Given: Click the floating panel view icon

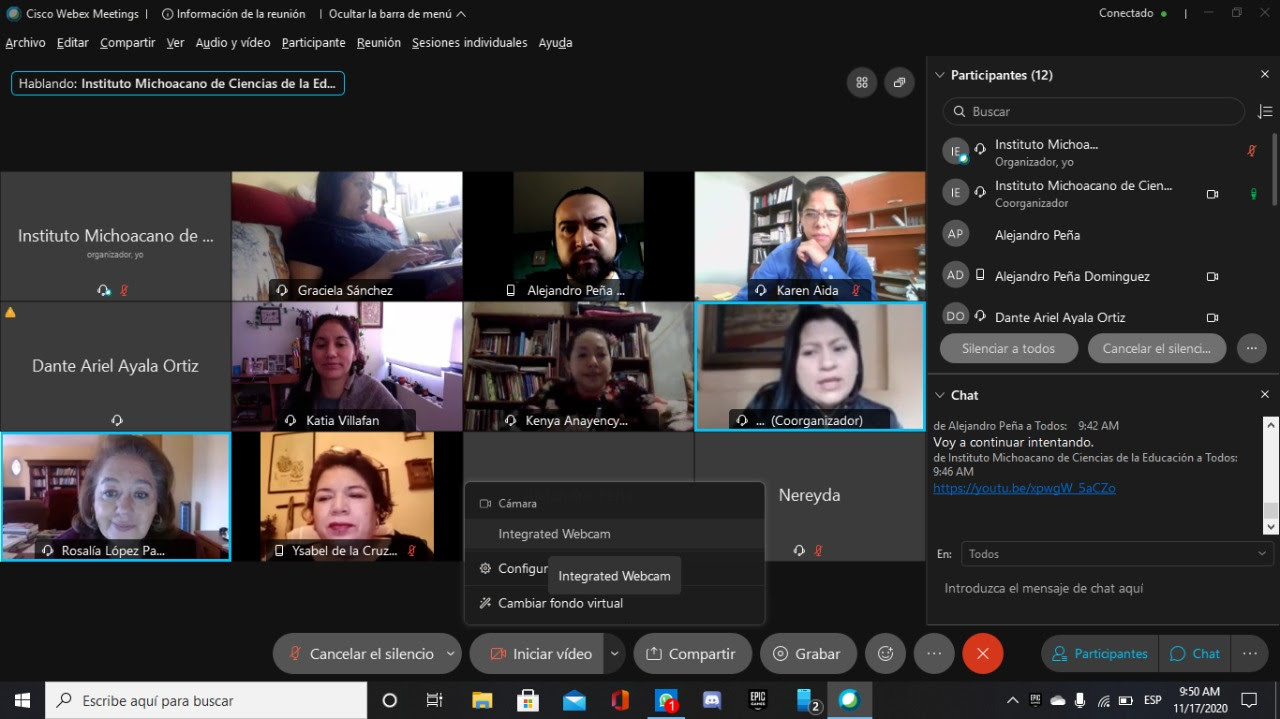Looking at the screenshot, I should pos(900,83).
